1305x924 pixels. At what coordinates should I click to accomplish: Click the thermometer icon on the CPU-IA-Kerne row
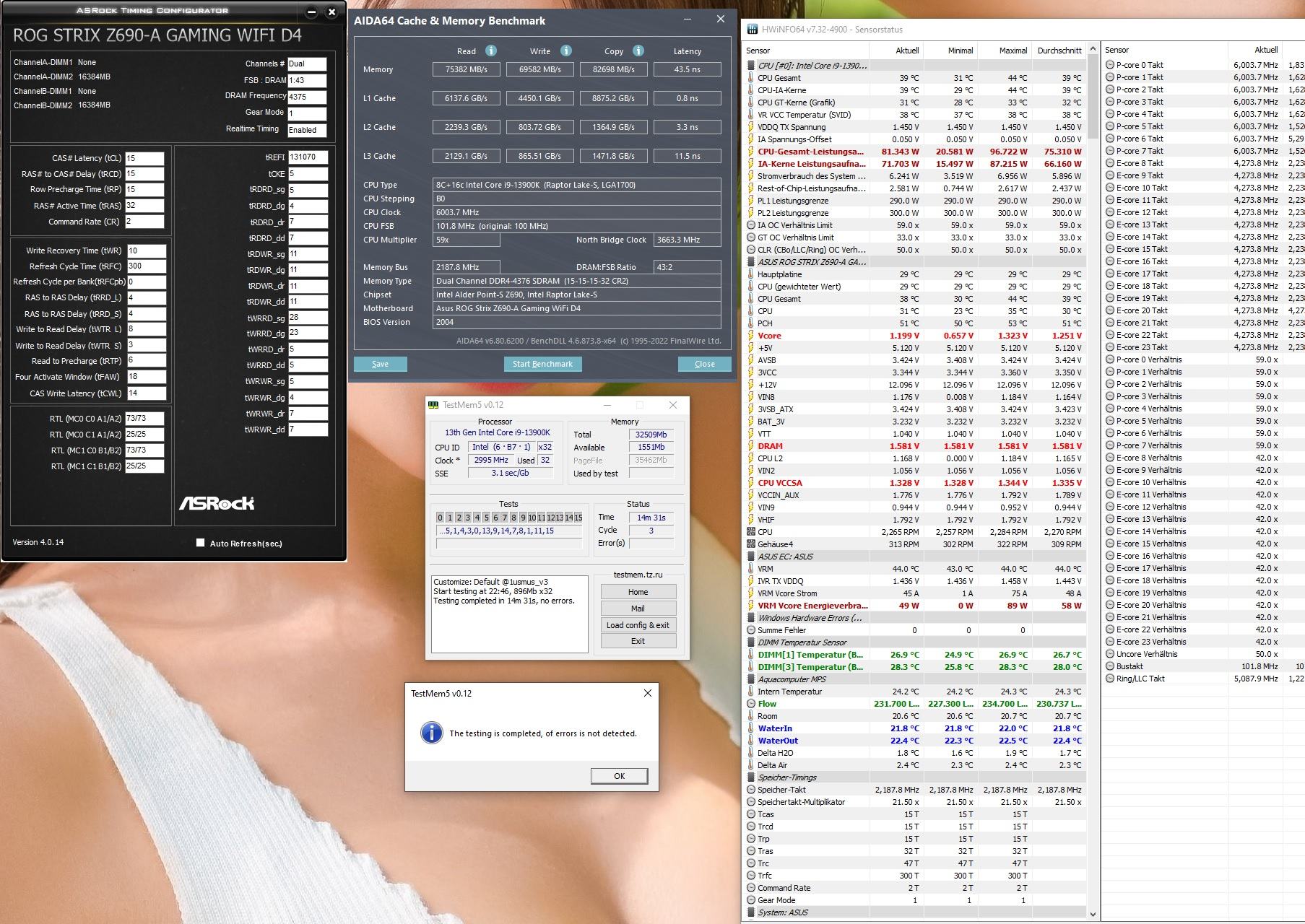pyautogui.click(x=751, y=90)
